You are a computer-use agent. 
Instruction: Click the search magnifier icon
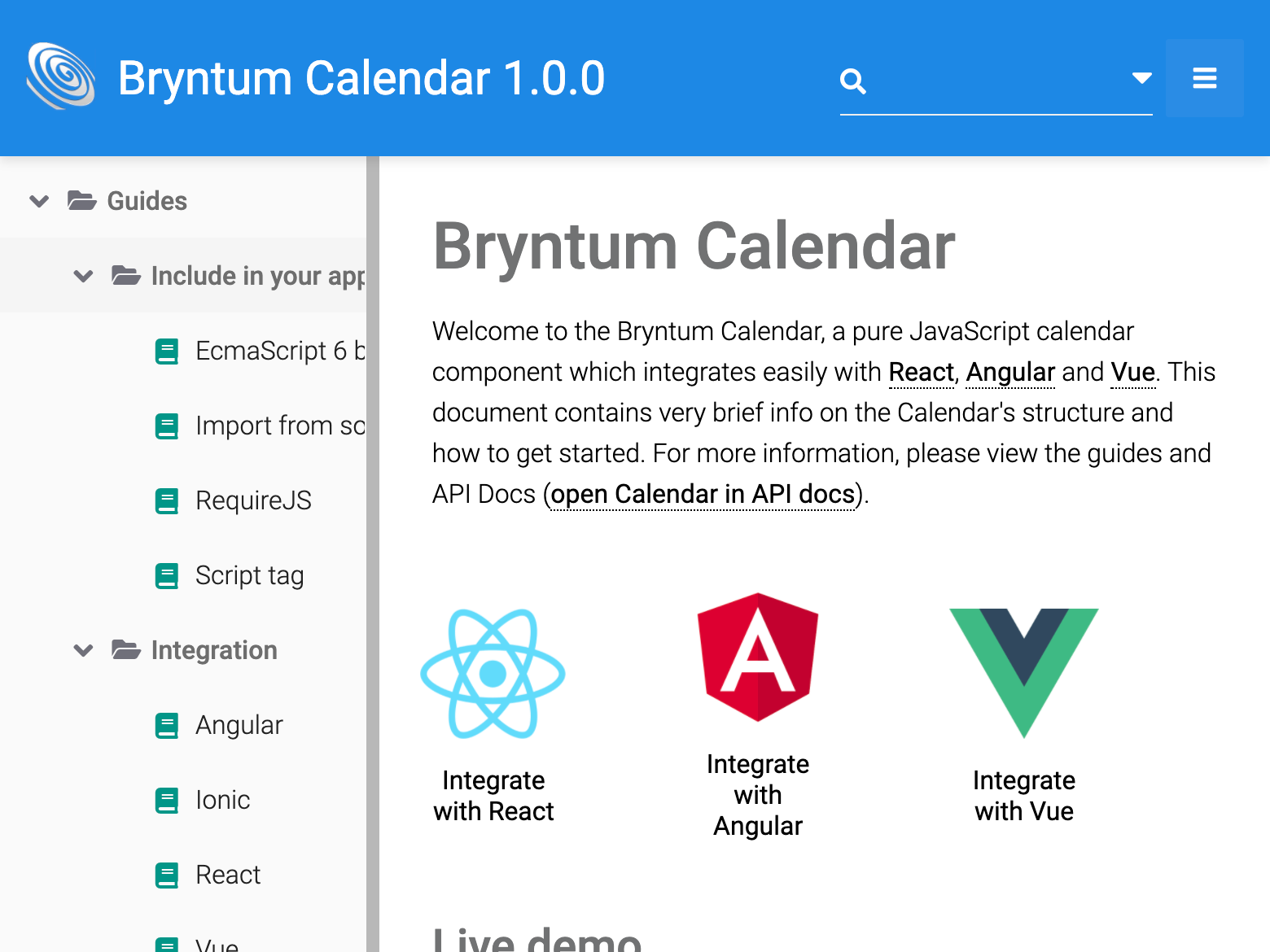pyautogui.click(x=852, y=81)
